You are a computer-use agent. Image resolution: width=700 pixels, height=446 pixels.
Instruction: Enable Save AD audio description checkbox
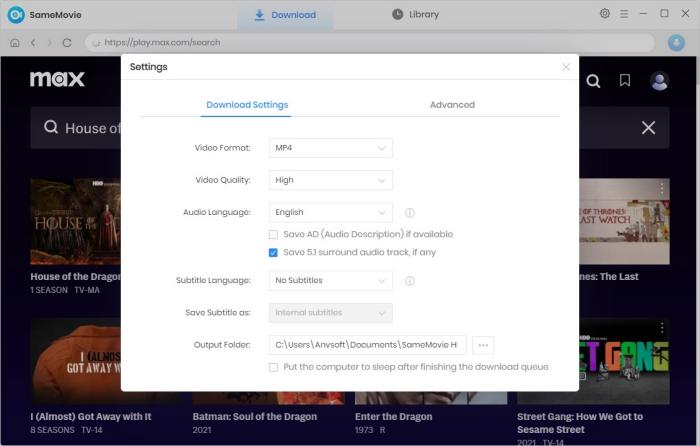coord(274,234)
